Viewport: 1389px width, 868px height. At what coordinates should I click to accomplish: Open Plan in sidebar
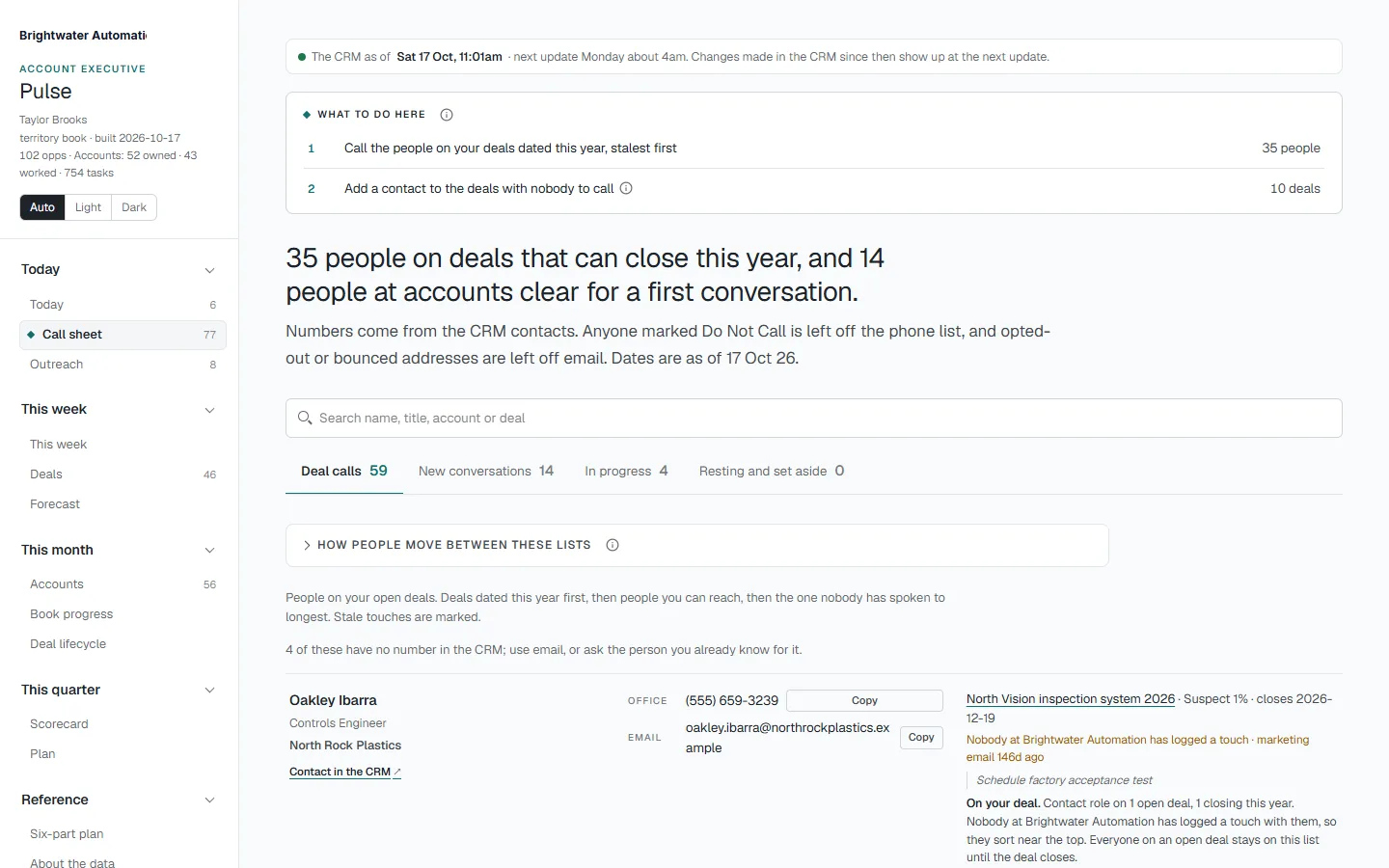(x=123, y=754)
